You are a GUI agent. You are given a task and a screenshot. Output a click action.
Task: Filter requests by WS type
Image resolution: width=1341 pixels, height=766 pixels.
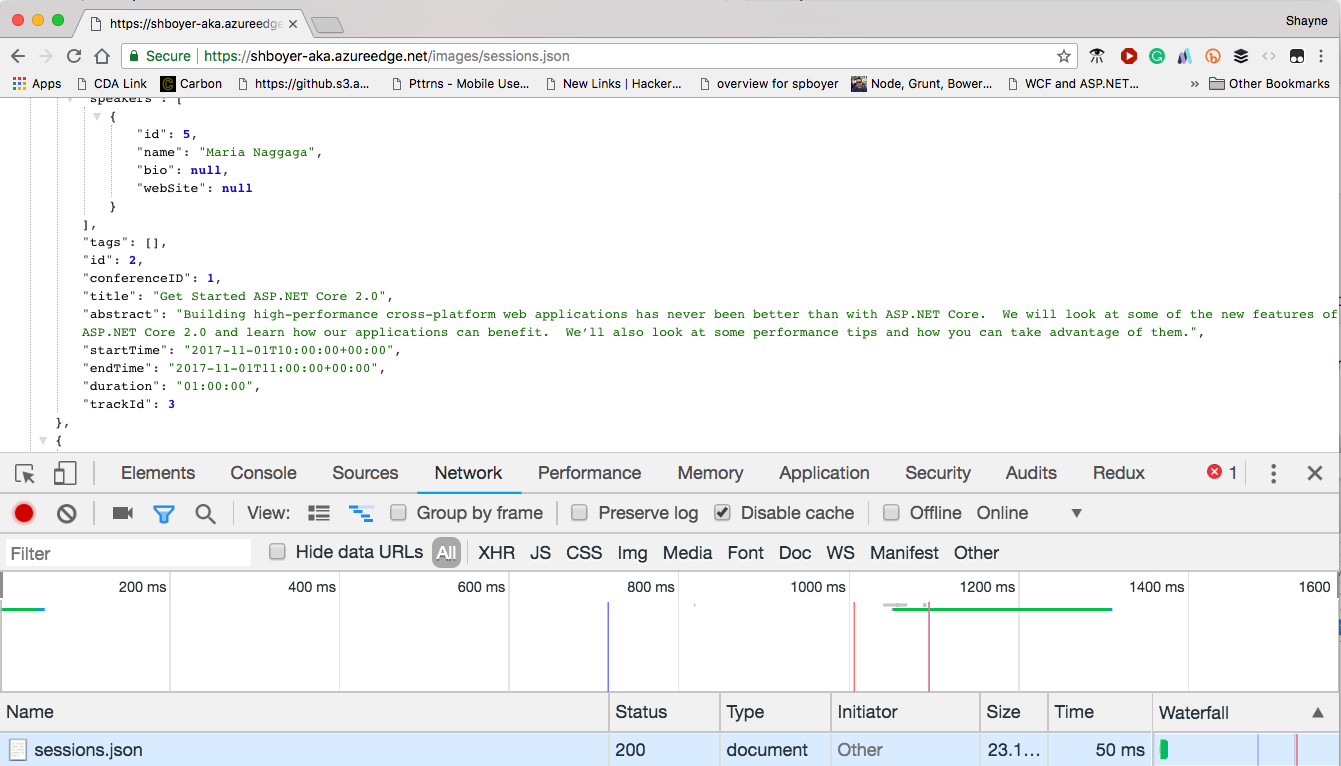840,553
